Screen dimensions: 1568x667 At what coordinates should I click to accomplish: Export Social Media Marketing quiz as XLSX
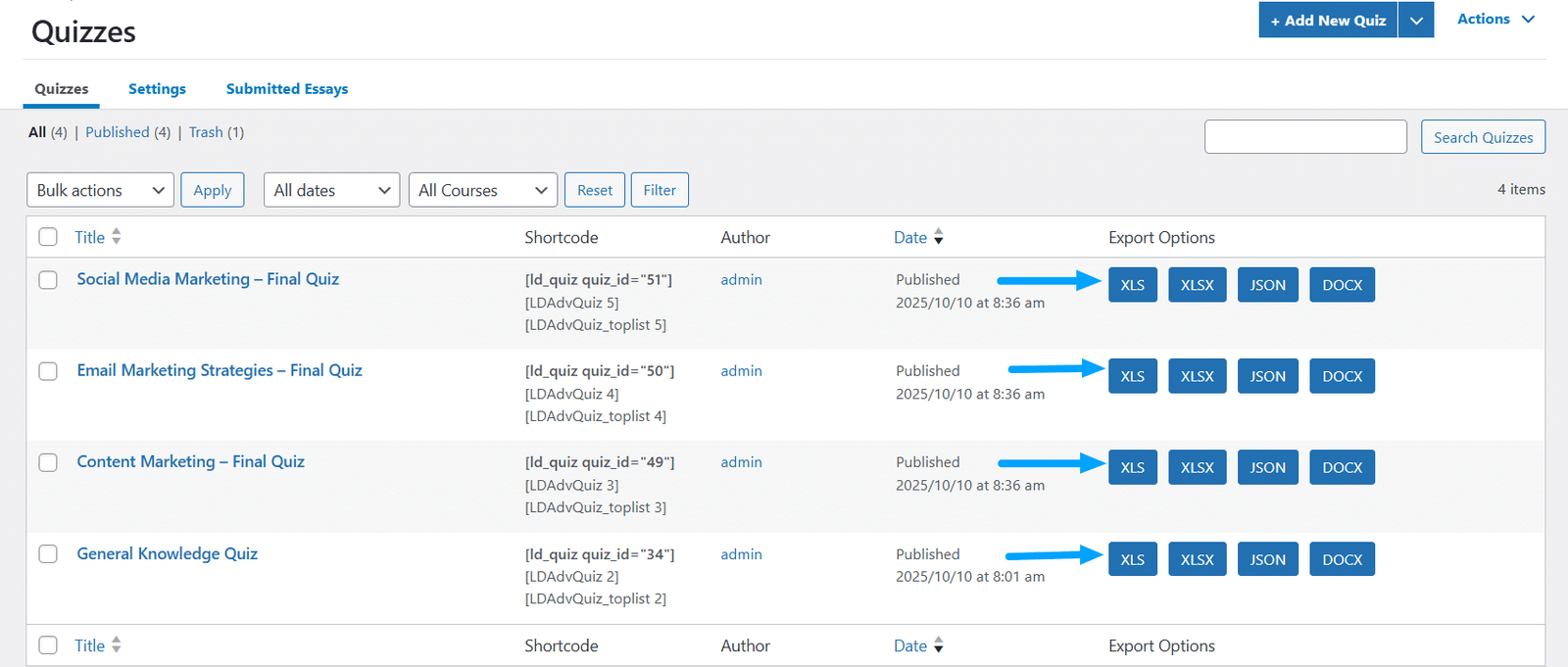(1198, 285)
